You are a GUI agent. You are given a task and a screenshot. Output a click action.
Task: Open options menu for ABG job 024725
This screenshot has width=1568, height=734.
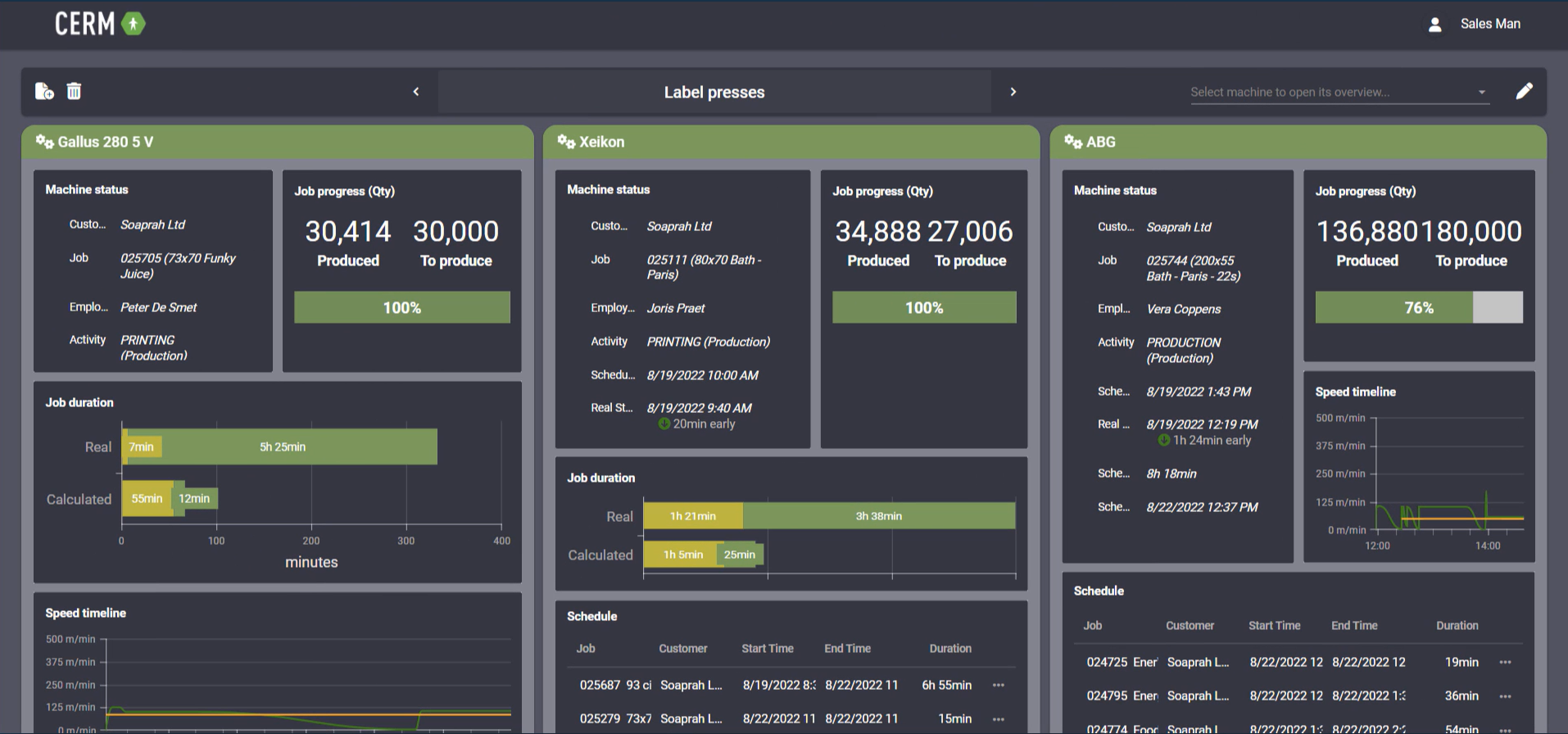coord(1505,662)
